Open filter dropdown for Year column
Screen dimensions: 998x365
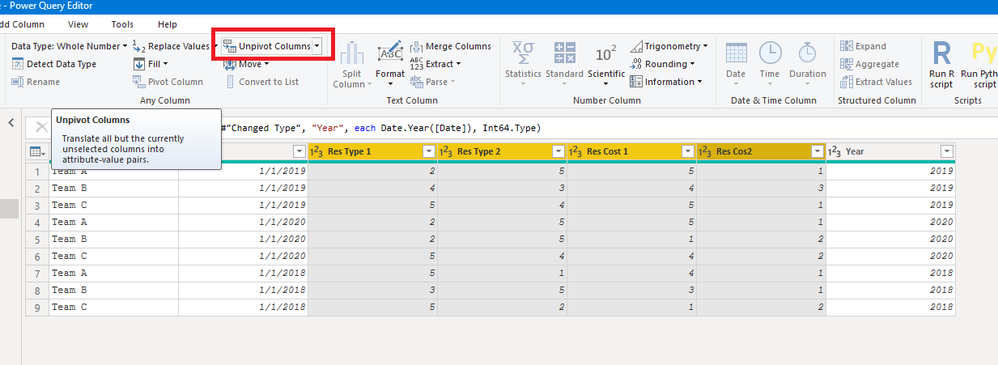pos(947,152)
